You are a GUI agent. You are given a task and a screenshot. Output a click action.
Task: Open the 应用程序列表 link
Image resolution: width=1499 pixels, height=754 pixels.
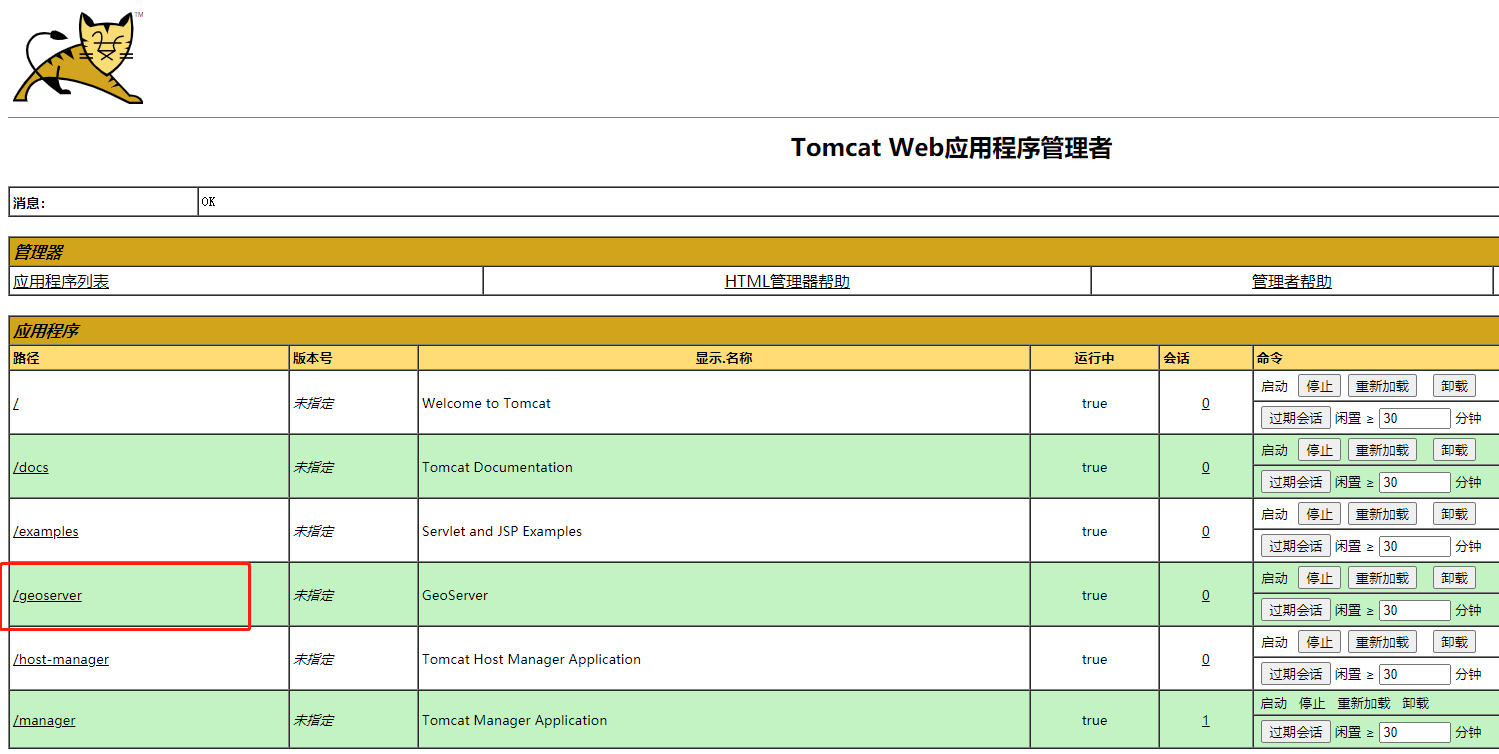(x=62, y=281)
